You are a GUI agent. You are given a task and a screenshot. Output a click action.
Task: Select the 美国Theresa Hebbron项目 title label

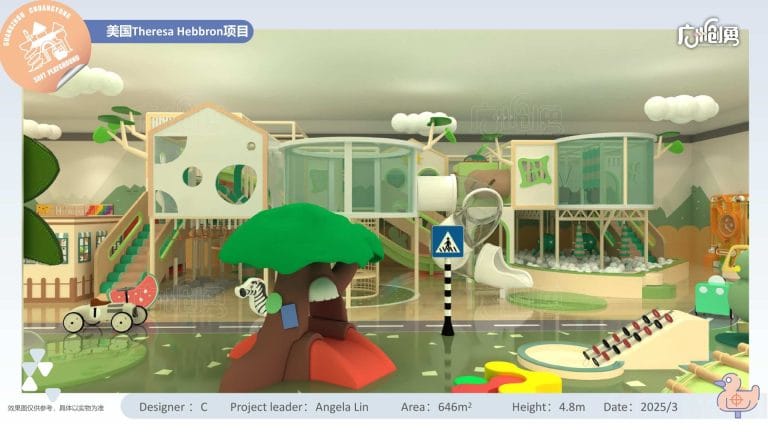click(x=175, y=32)
